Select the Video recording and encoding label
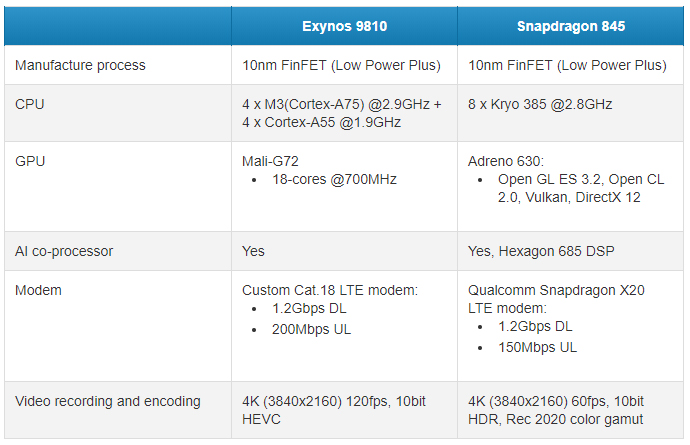This screenshot has height=445, width=690. [x=108, y=401]
